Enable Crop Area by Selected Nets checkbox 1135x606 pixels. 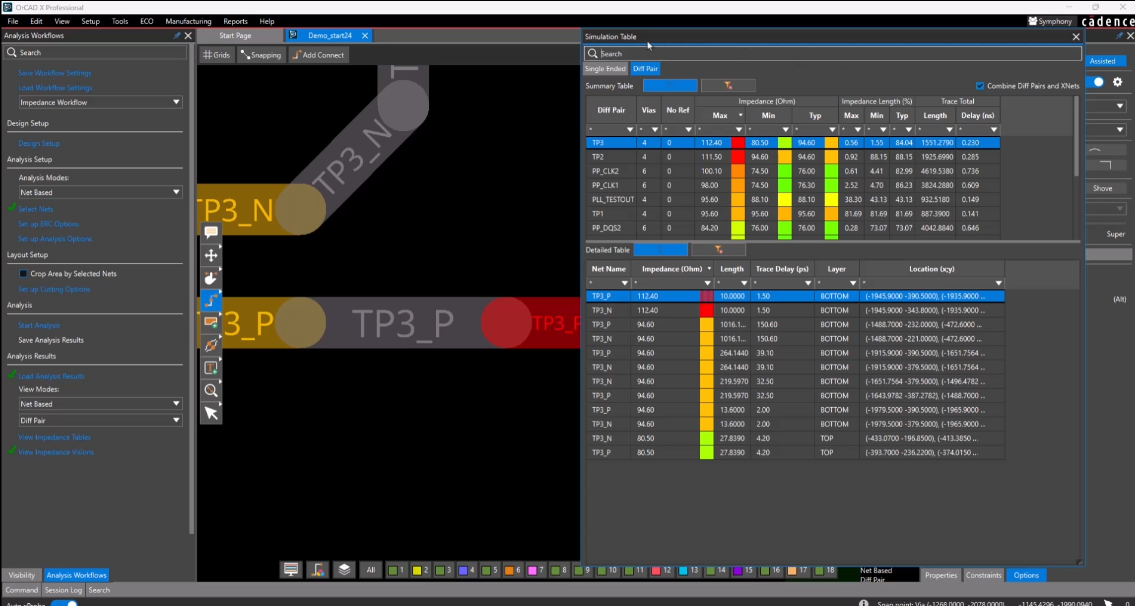(x=24, y=273)
